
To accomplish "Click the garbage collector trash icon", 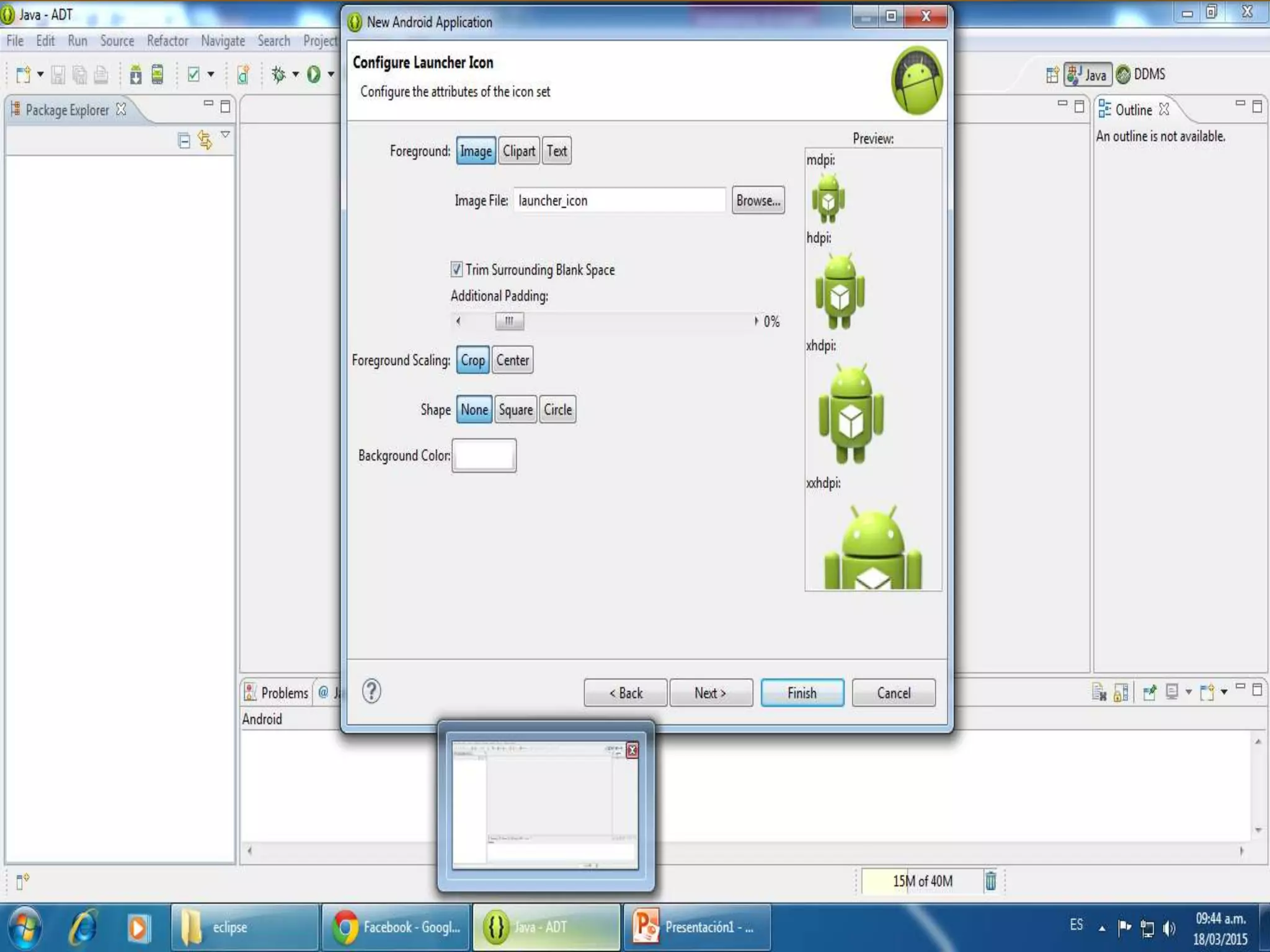I will click(x=990, y=881).
